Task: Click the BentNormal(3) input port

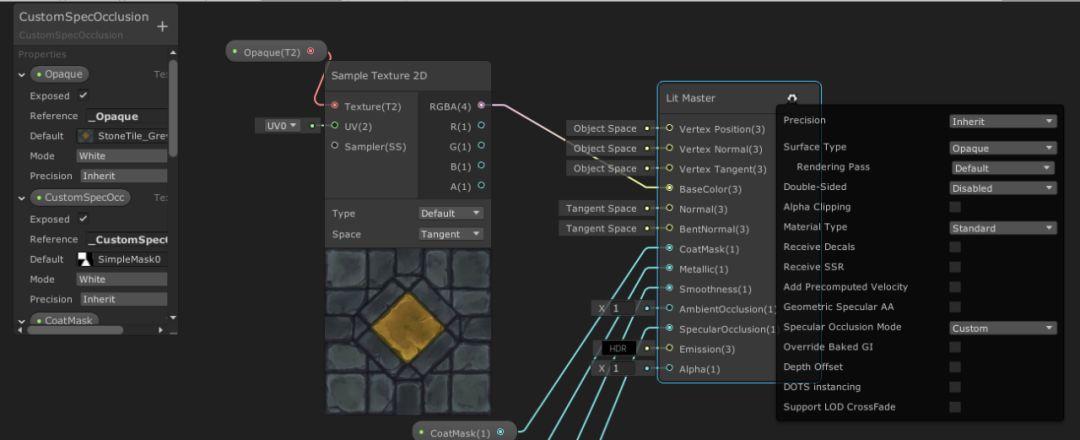Action: click(669, 228)
